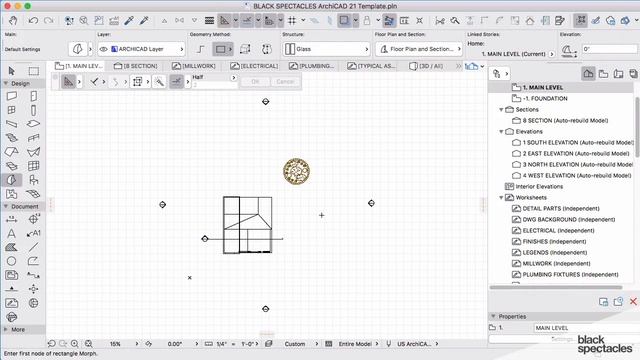This screenshot has width=640, height=360.
Task: Open the Glass structure dropdown
Action: [326, 49]
